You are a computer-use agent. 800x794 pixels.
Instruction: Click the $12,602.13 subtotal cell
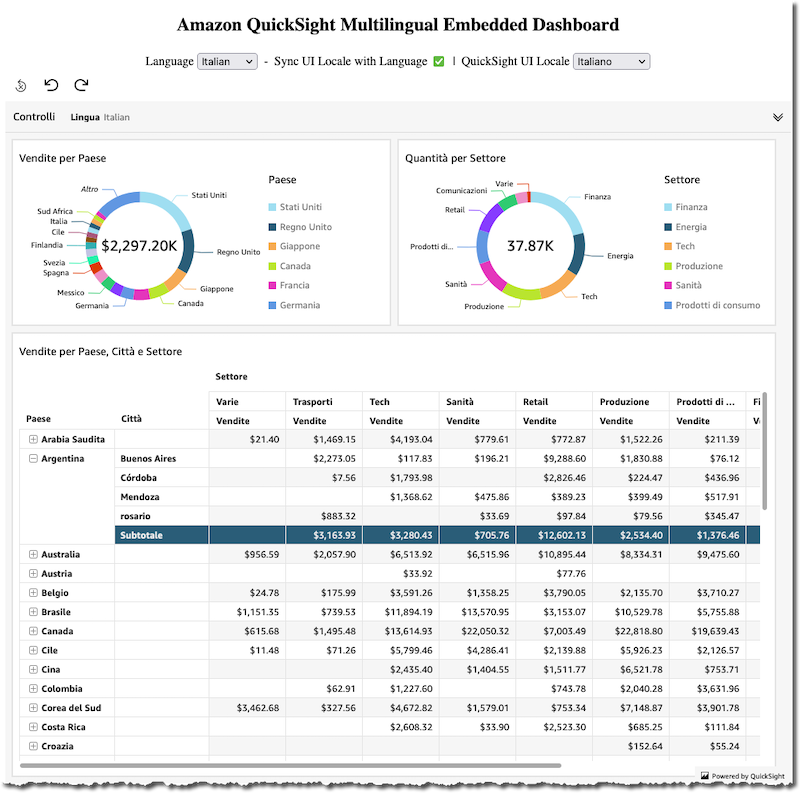coord(554,535)
